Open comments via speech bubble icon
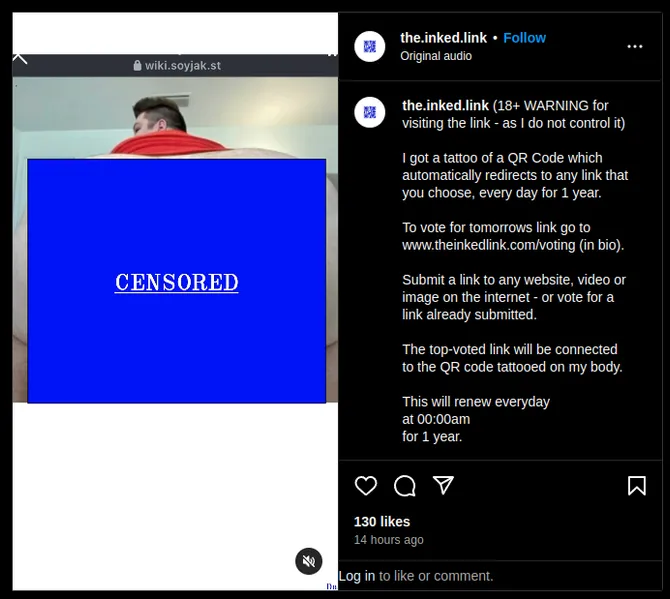This screenshot has width=670, height=599. point(405,486)
